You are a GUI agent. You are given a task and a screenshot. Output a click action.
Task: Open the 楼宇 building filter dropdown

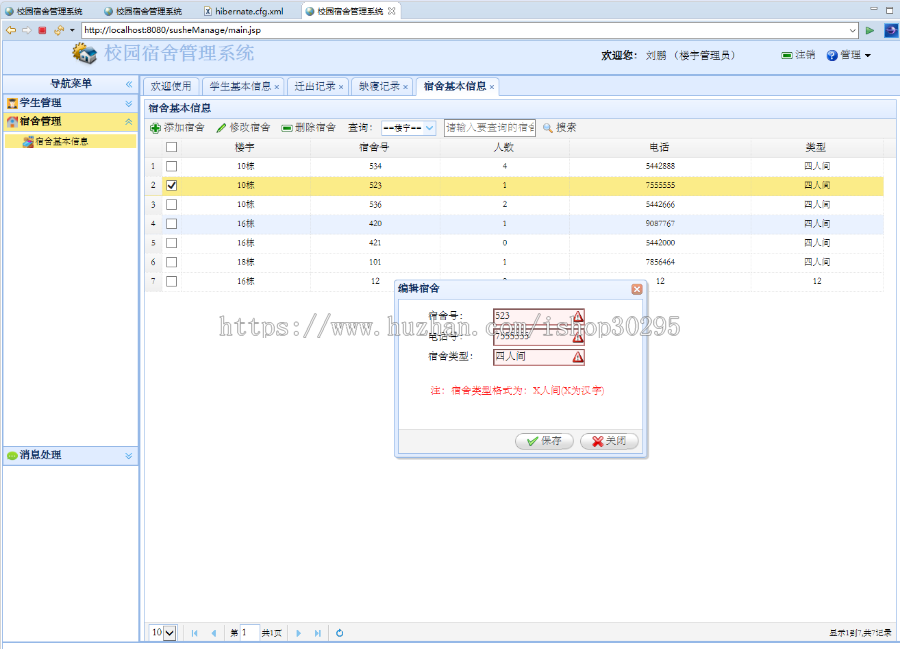tap(429, 128)
